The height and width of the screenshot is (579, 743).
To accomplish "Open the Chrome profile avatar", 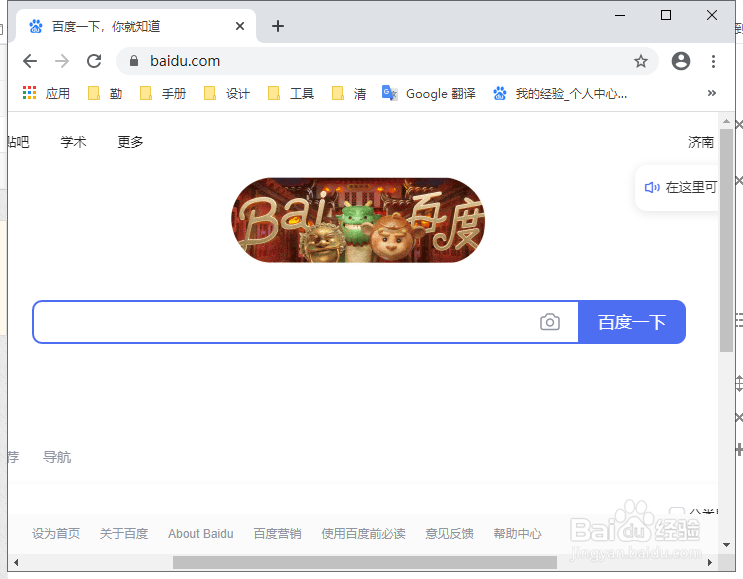I will tap(680, 61).
